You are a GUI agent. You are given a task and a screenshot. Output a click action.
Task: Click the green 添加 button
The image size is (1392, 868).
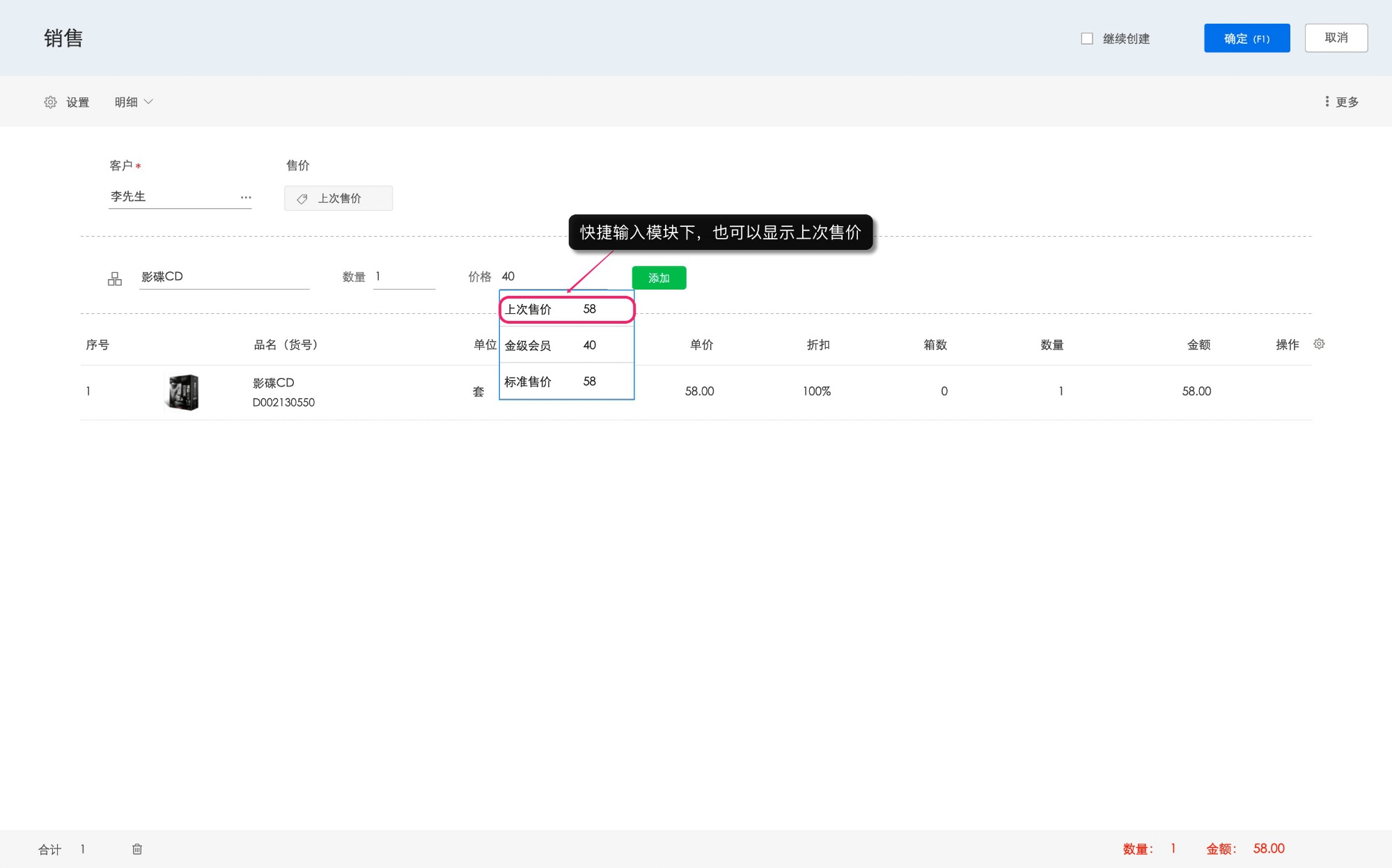[658, 278]
